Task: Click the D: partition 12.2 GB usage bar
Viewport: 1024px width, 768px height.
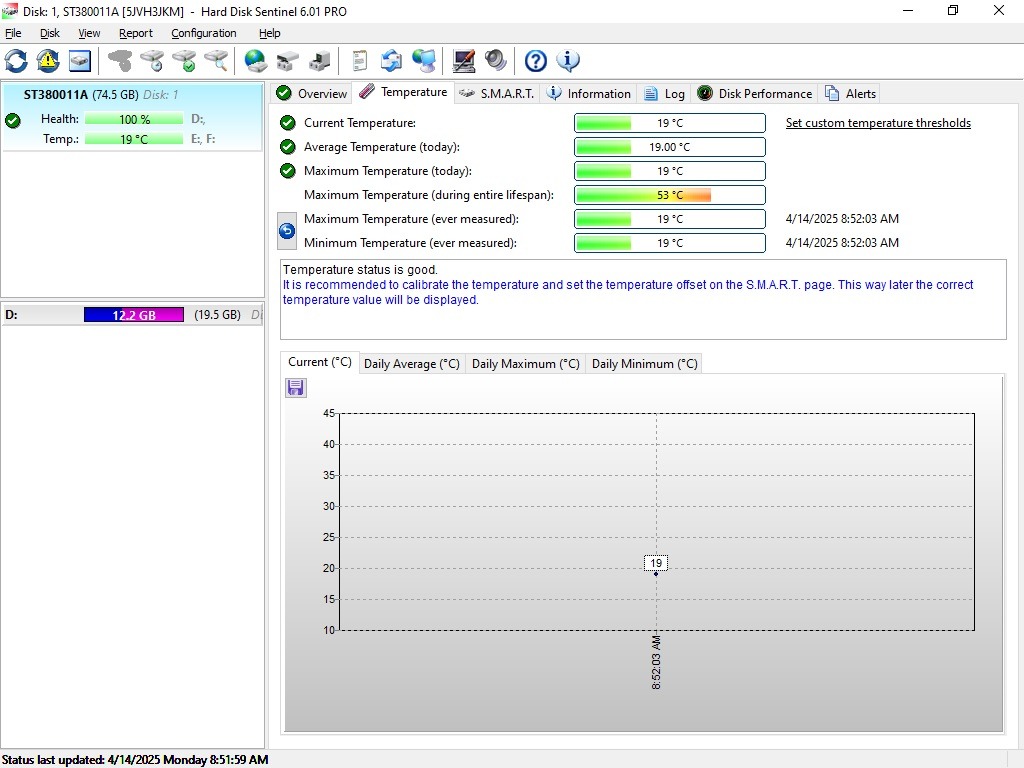Action: click(x=134, y=315)
